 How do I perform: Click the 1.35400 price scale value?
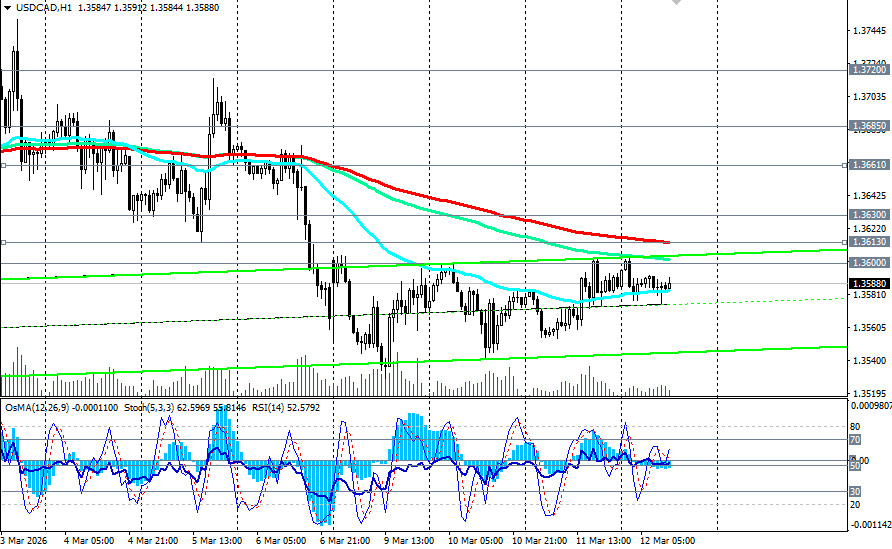pos(870,361)
